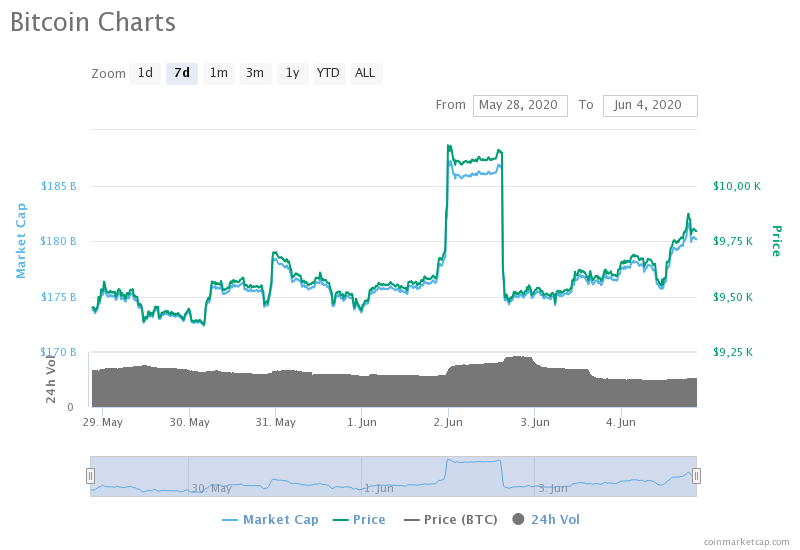Click the 4. Jun axis label

pos(621,422)
